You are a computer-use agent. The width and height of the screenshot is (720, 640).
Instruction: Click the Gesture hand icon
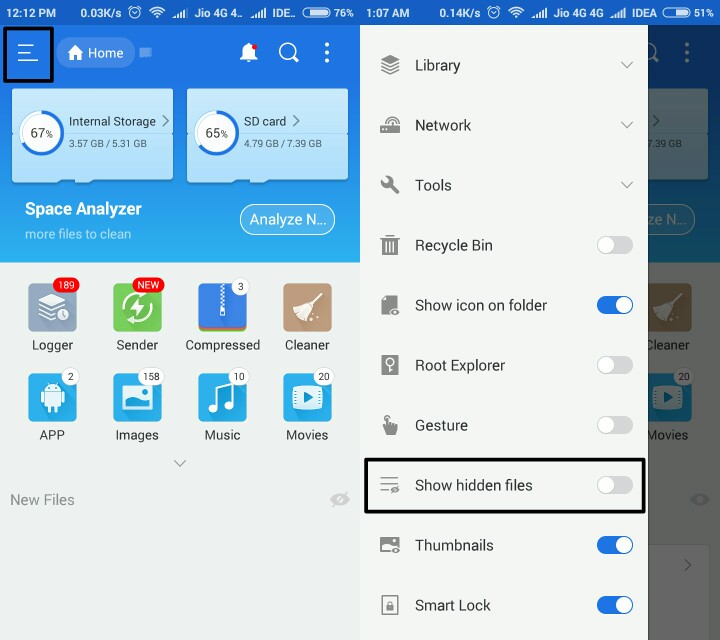(x=390, y=425)
